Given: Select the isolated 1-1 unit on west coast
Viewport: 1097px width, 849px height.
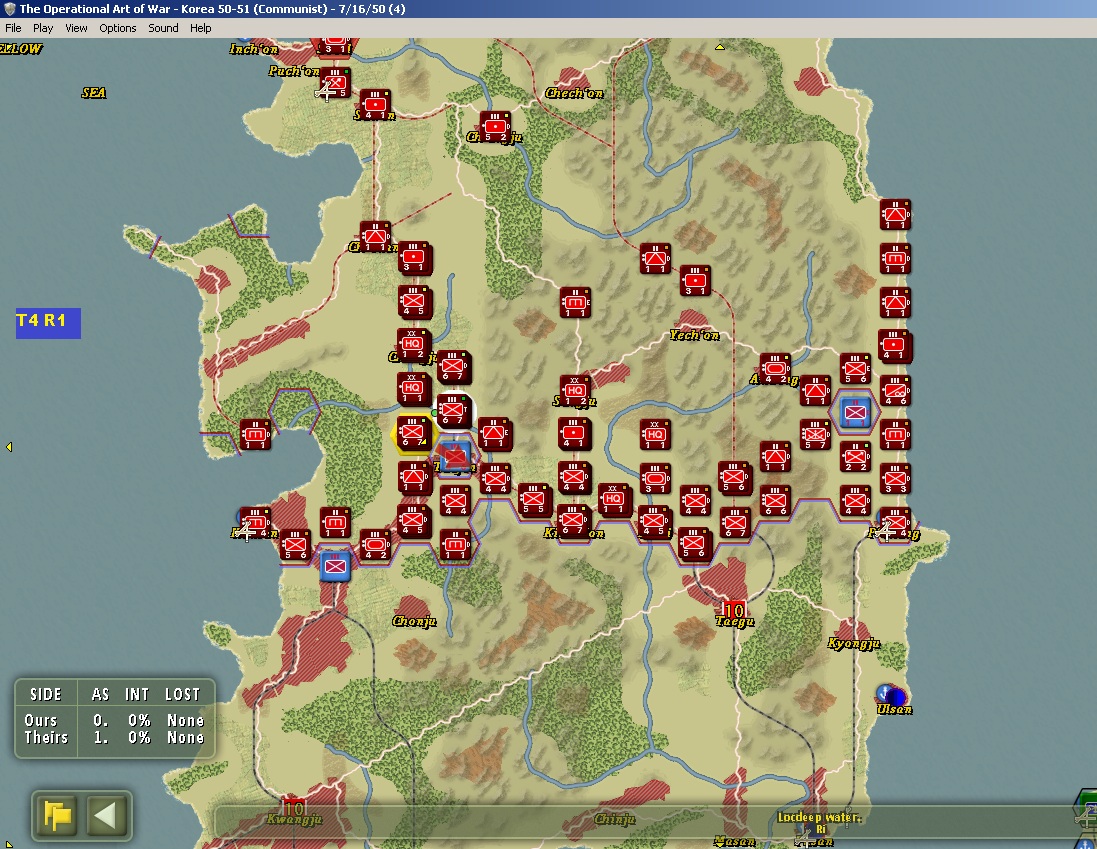Looking at the screenshot, I should [x=255, y=435].
